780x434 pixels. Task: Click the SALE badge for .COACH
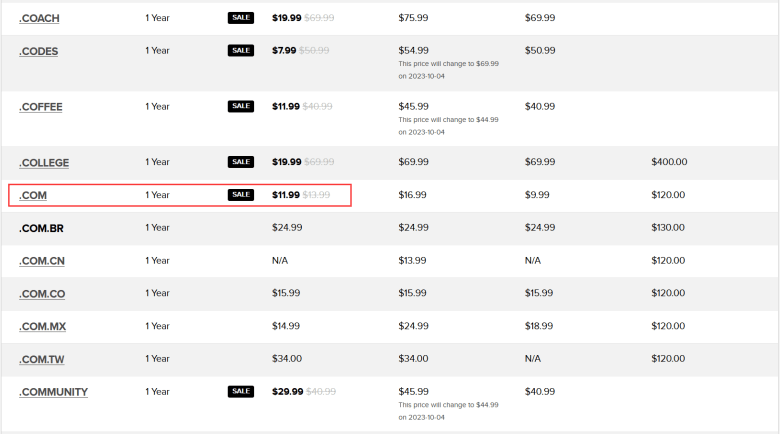click(241, 17)
